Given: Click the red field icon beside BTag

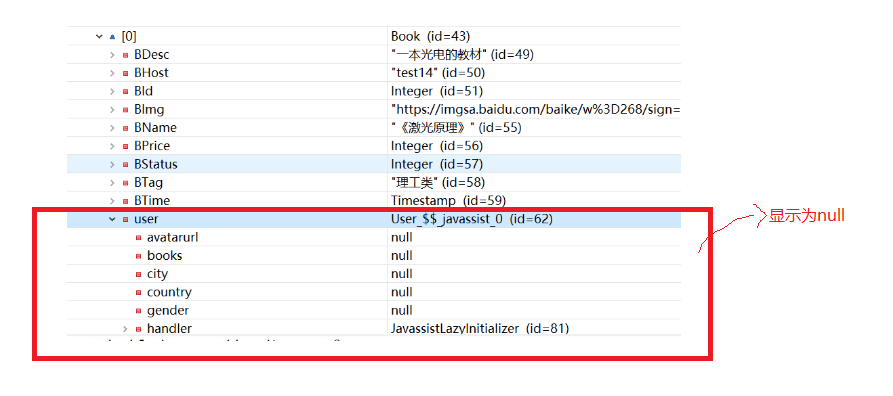Looking at the screenshot, I should point(125,182).
